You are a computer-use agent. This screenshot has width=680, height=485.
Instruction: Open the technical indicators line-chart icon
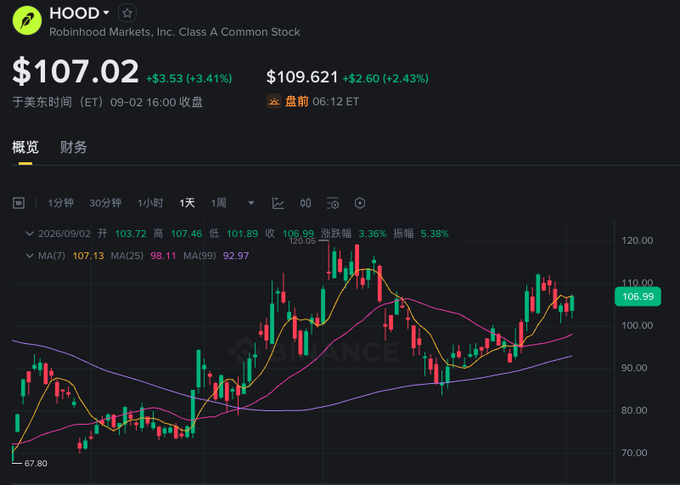(x=278, y=203)
